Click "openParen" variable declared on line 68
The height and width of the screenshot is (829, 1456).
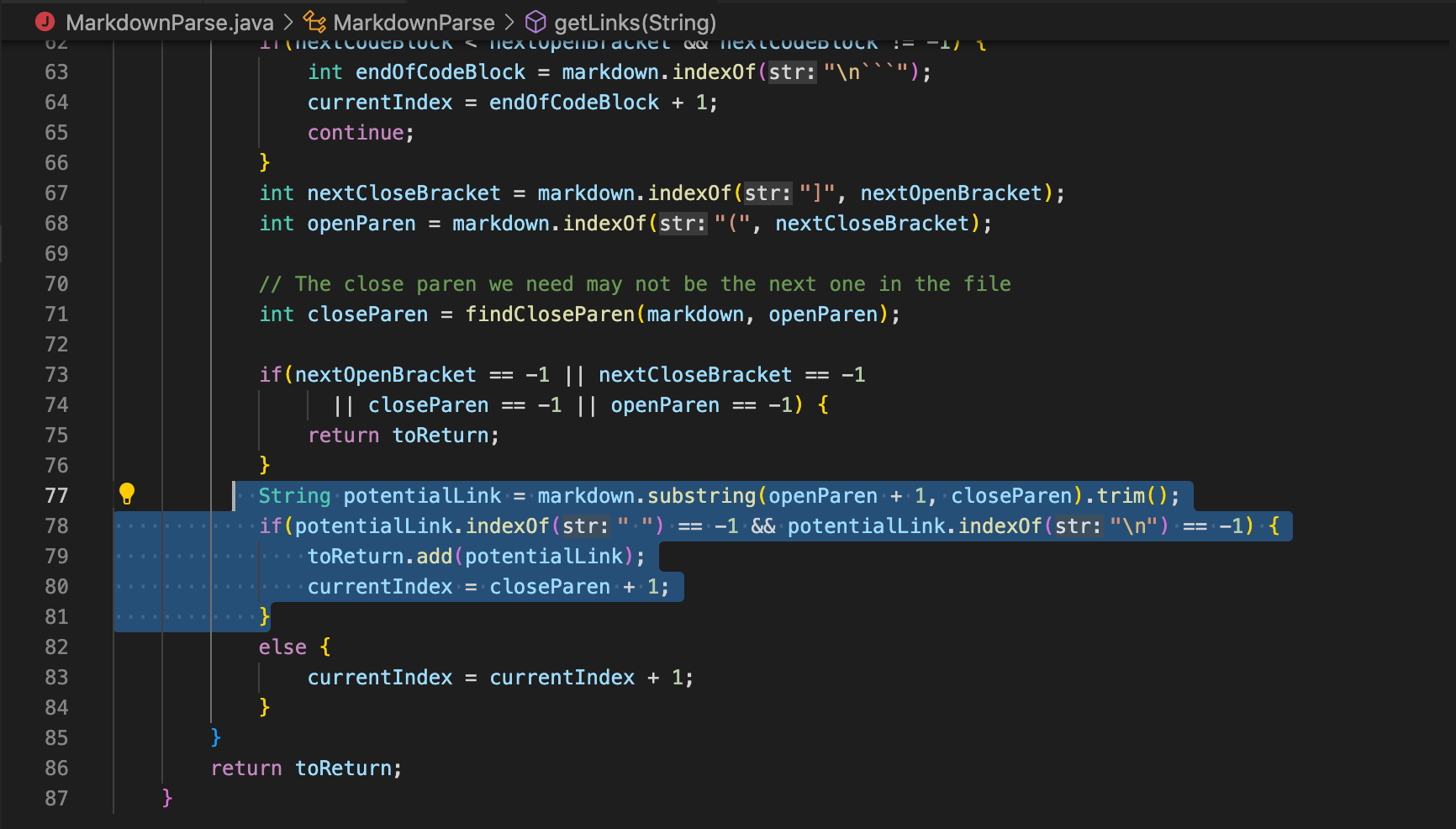point(361,224)
